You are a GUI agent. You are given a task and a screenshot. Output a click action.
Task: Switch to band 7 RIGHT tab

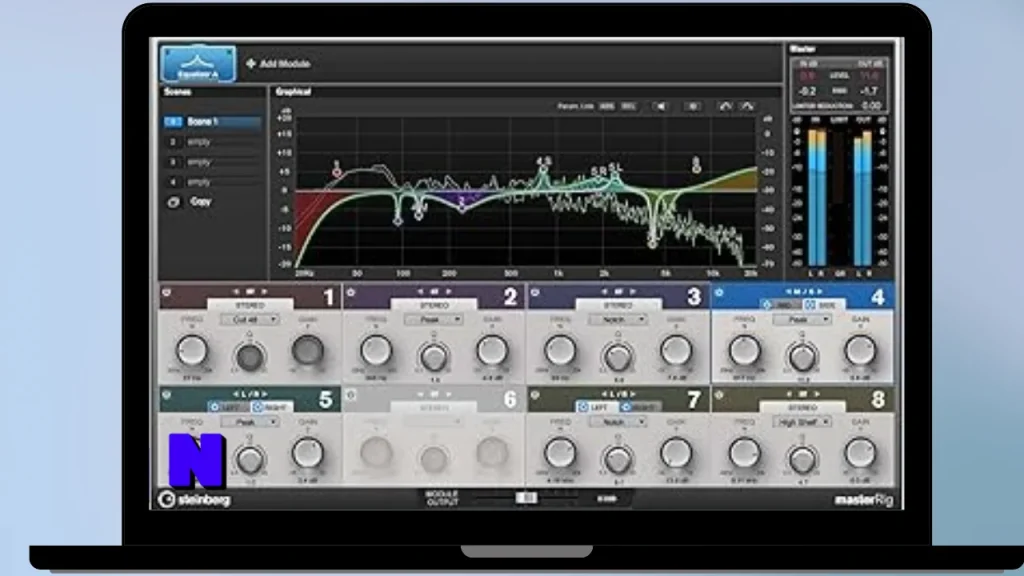click(641, 407)
